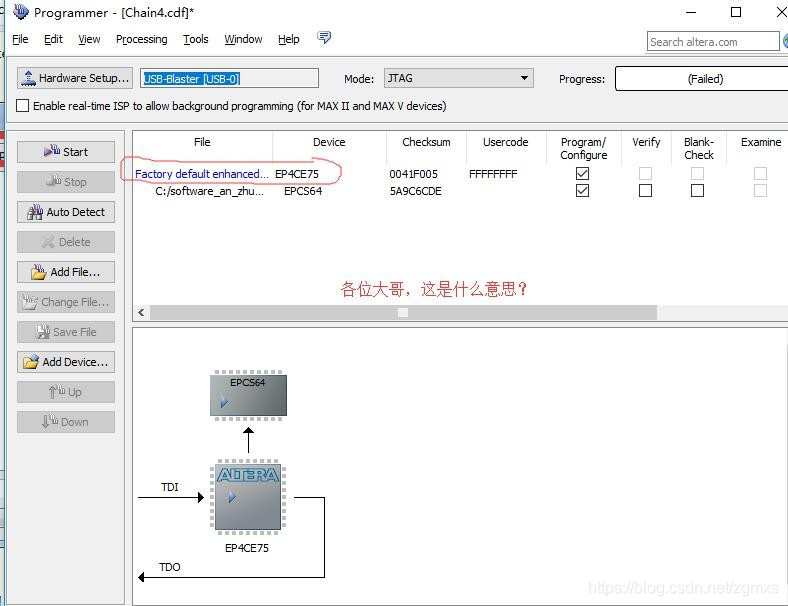788x606 pixels.
Task: Click the Programmer application title icon
Action: coord(21,12)
